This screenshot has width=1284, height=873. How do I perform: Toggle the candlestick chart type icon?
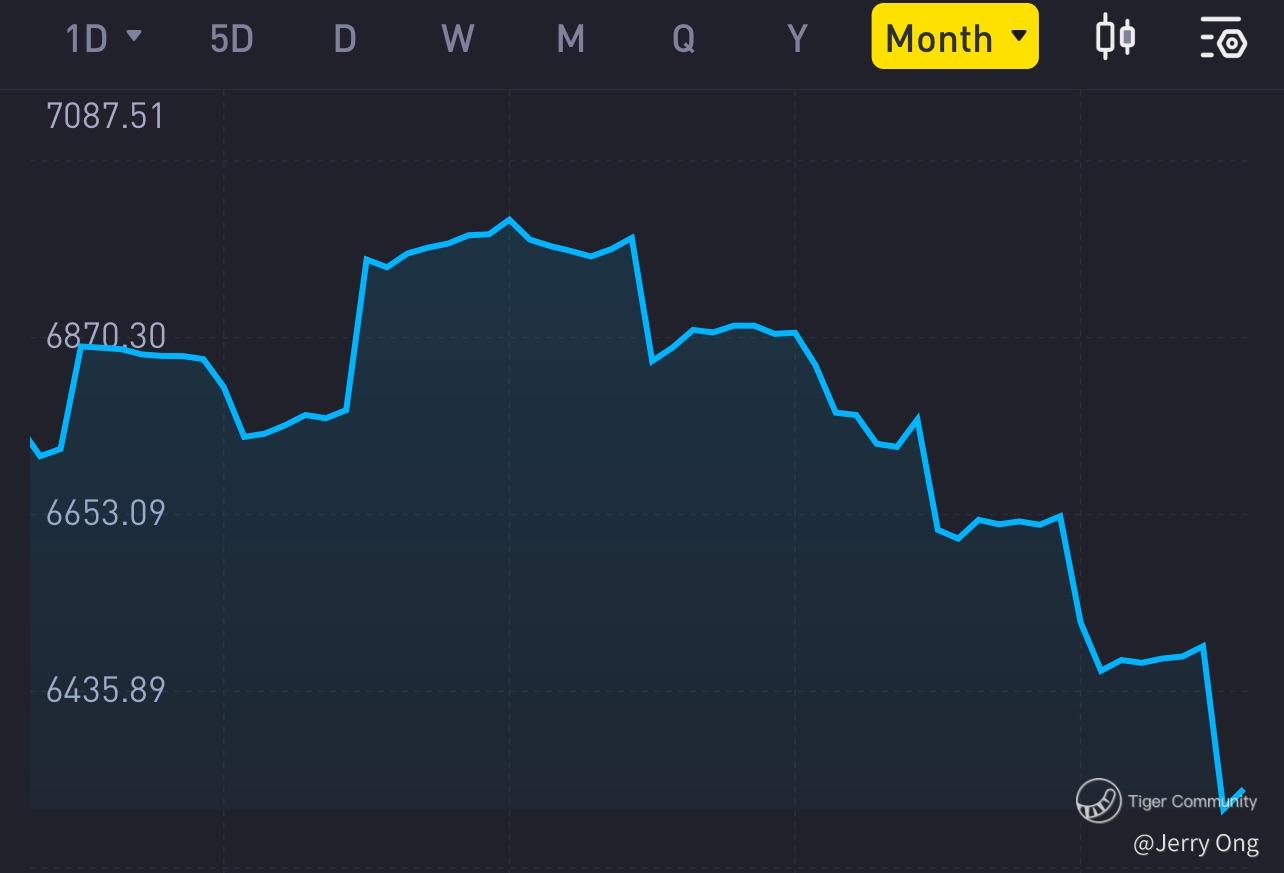click(x=1115, y=36)
